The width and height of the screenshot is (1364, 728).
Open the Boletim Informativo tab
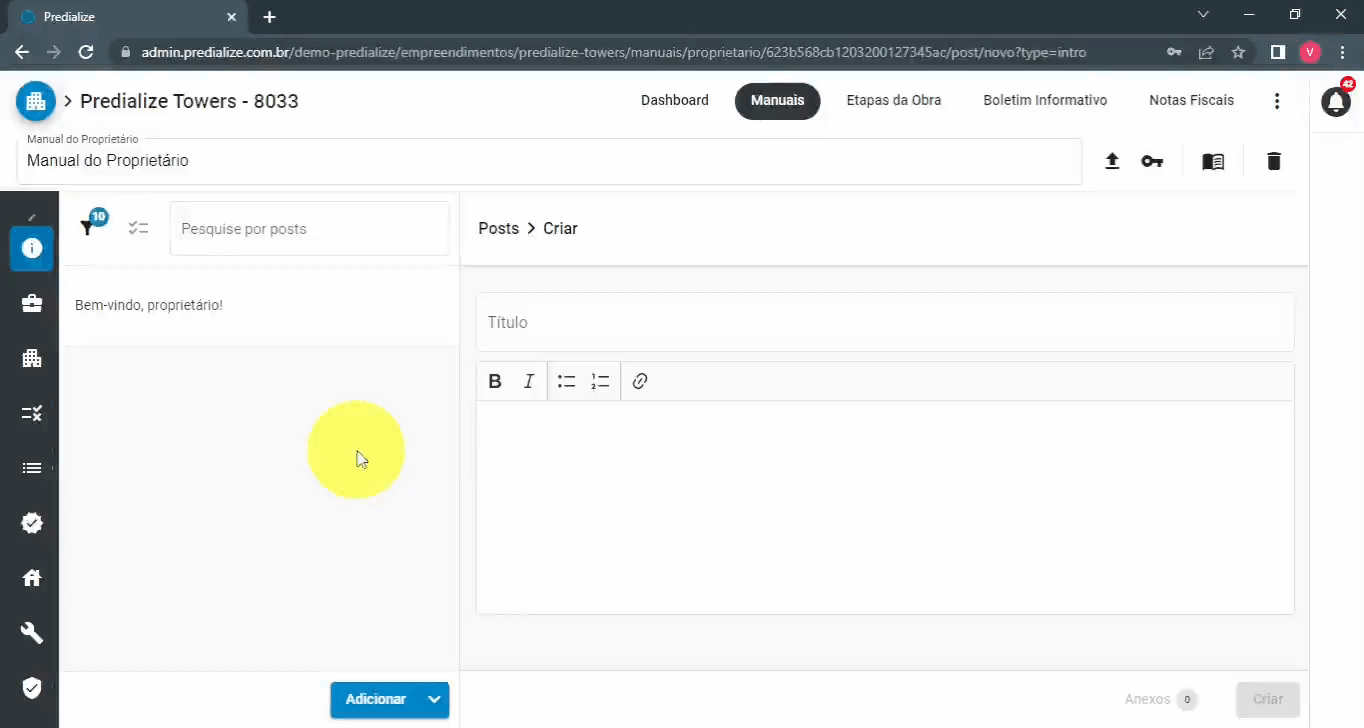[1044, 100]
